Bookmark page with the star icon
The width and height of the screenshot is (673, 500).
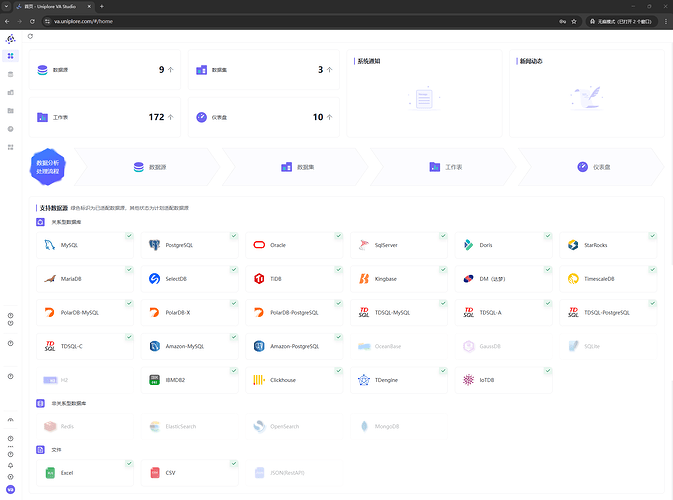coord(574,21)
